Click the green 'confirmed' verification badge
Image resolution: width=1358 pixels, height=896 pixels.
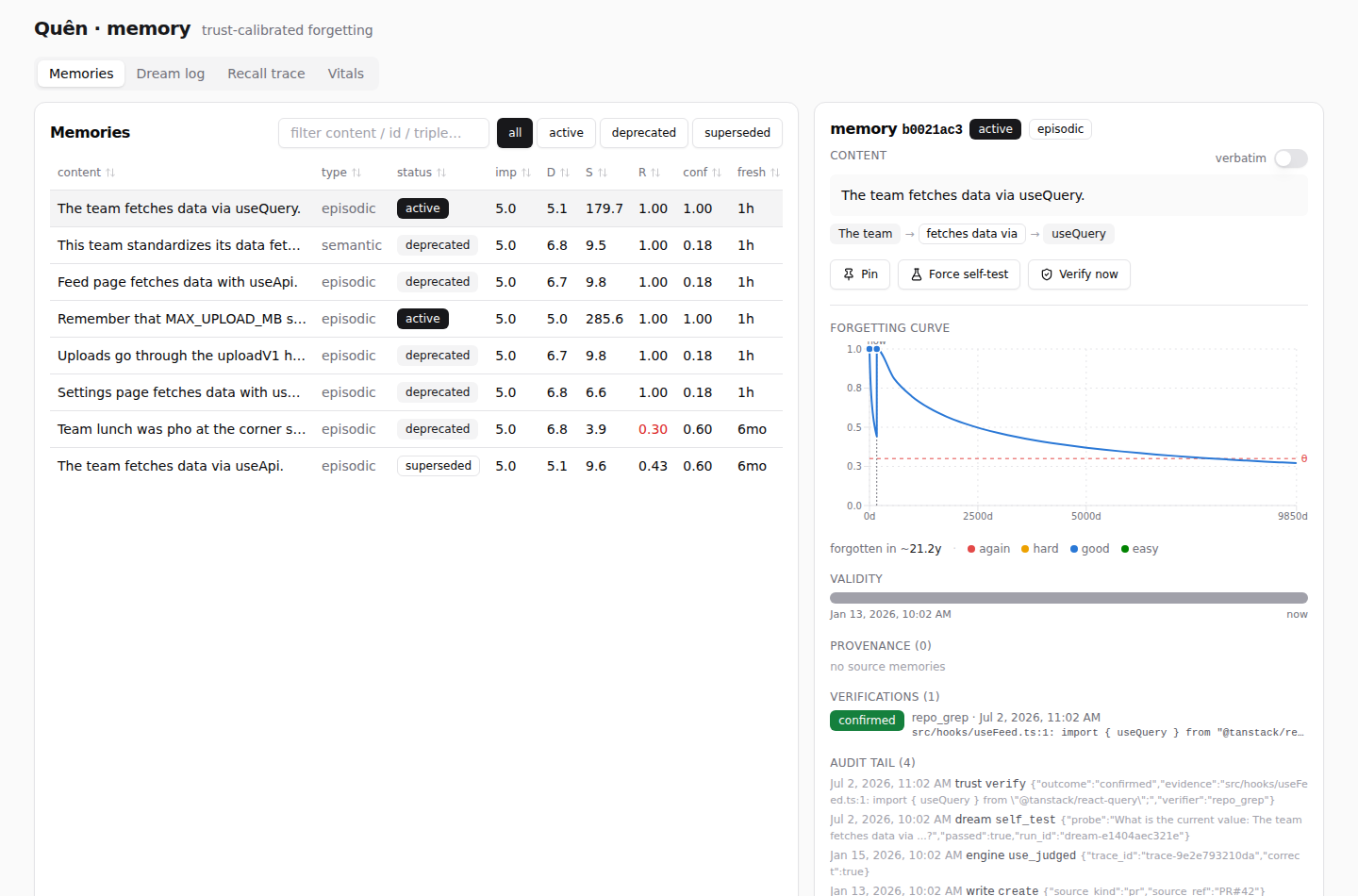click(867, 721)
